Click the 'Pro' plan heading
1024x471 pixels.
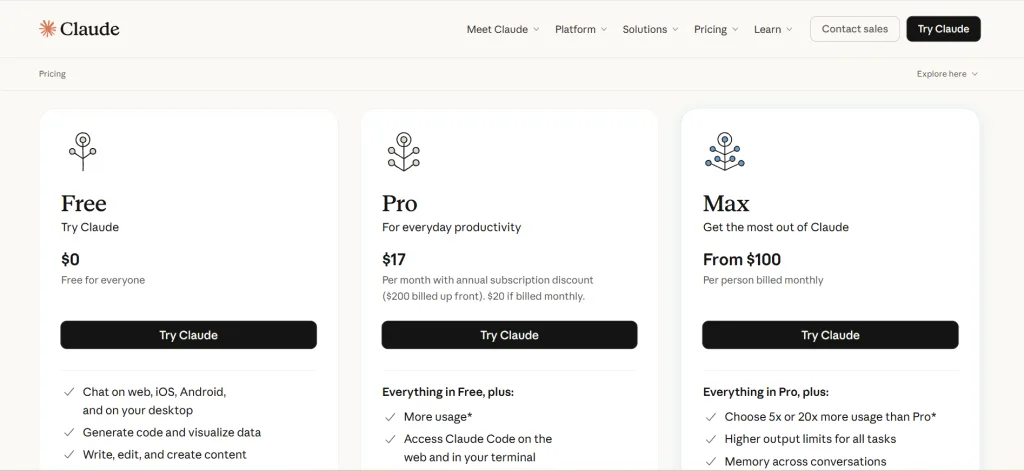(400, 203)
